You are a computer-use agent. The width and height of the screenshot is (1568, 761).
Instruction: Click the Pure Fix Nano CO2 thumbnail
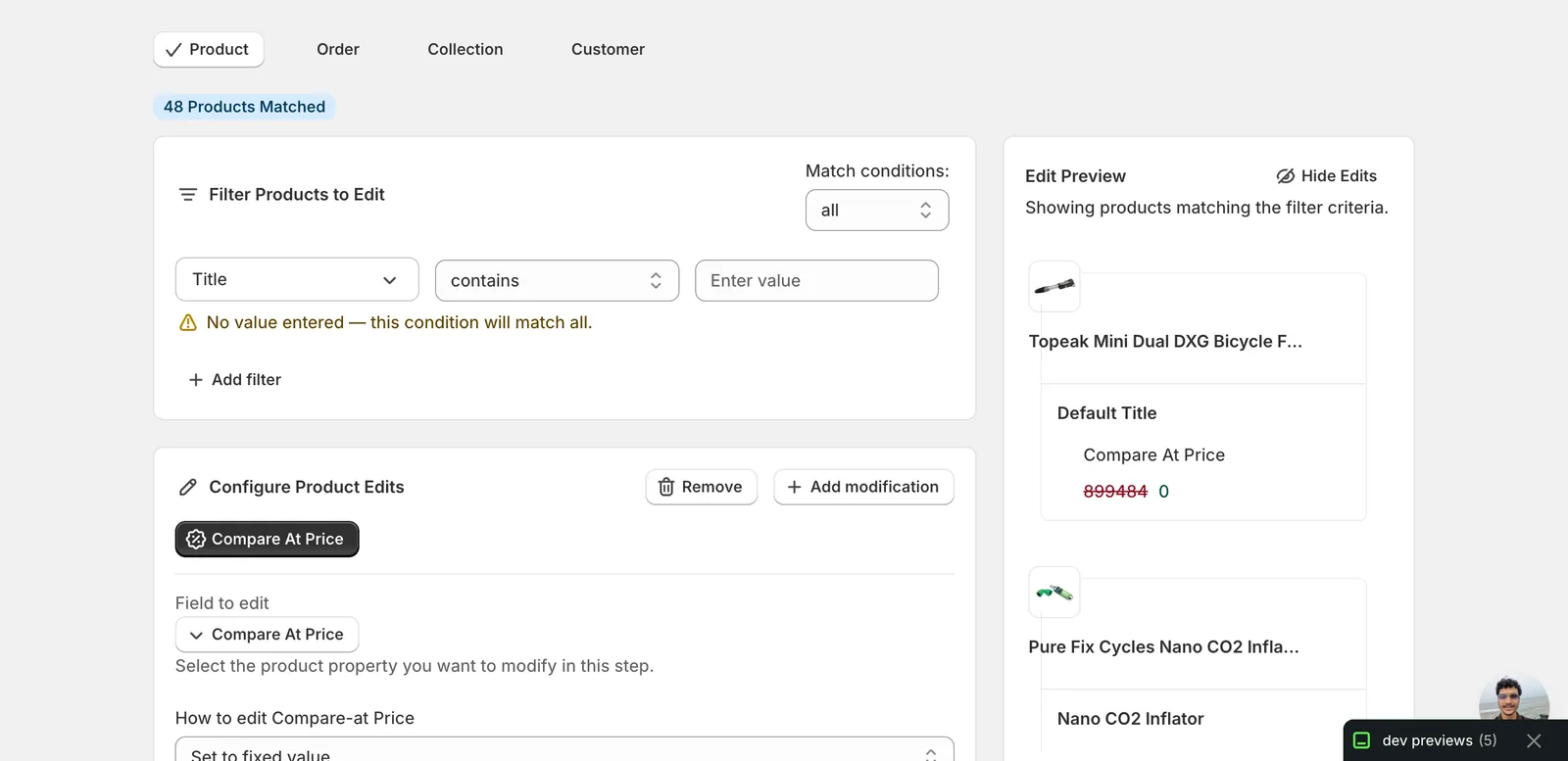click(x=1054, y=593)
